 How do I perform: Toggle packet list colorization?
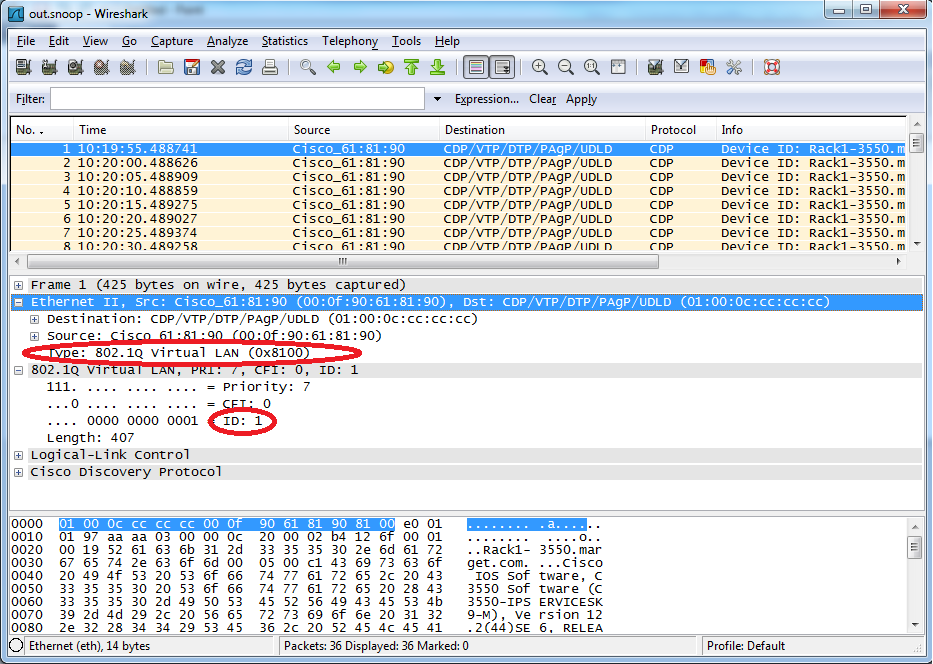tap(476, 67)
